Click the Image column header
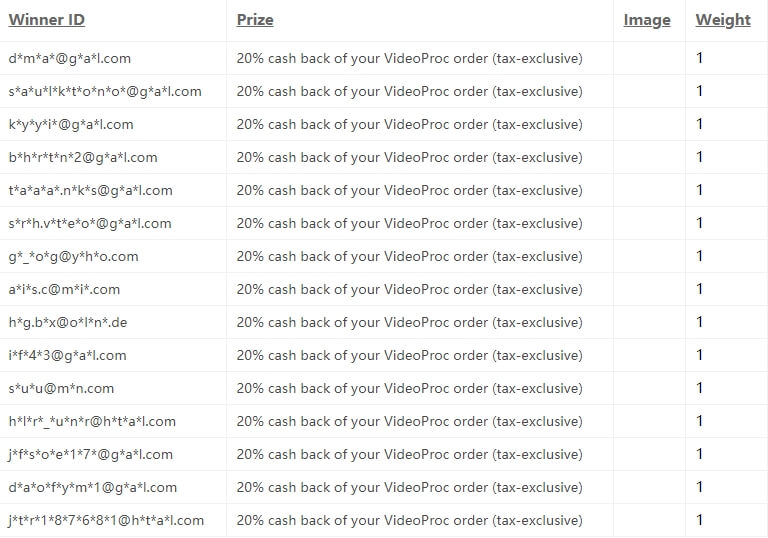The height and width of the screenshot is (538, 768). (647, 20)
